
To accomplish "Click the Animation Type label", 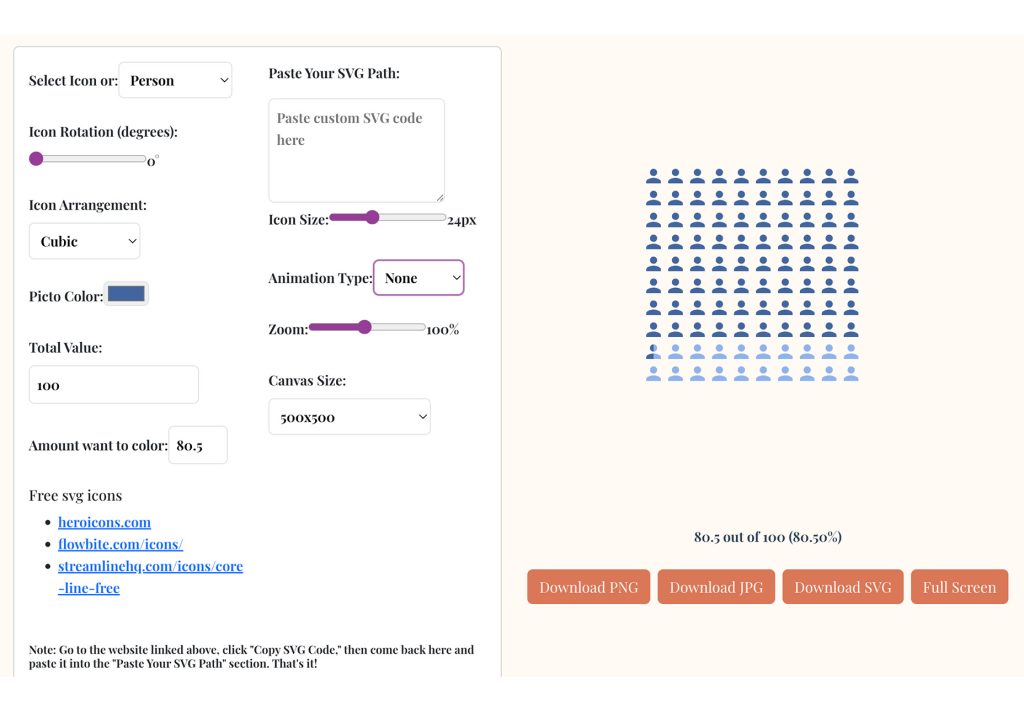I will click(x=320, y=278).
